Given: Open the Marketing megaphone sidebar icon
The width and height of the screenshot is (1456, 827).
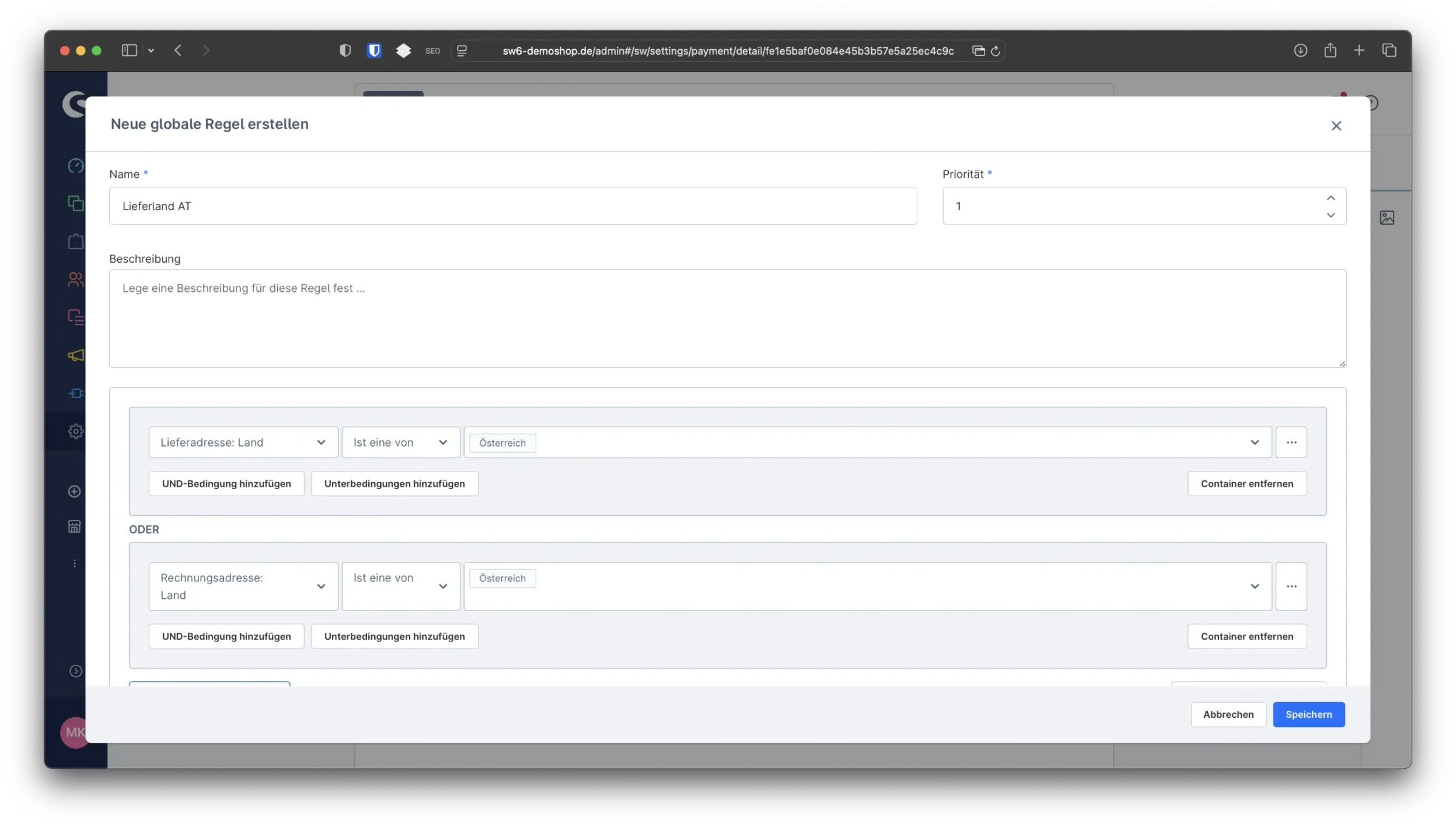Looking at the screenshot, I should pyautogui.click(x=75, y=356).
